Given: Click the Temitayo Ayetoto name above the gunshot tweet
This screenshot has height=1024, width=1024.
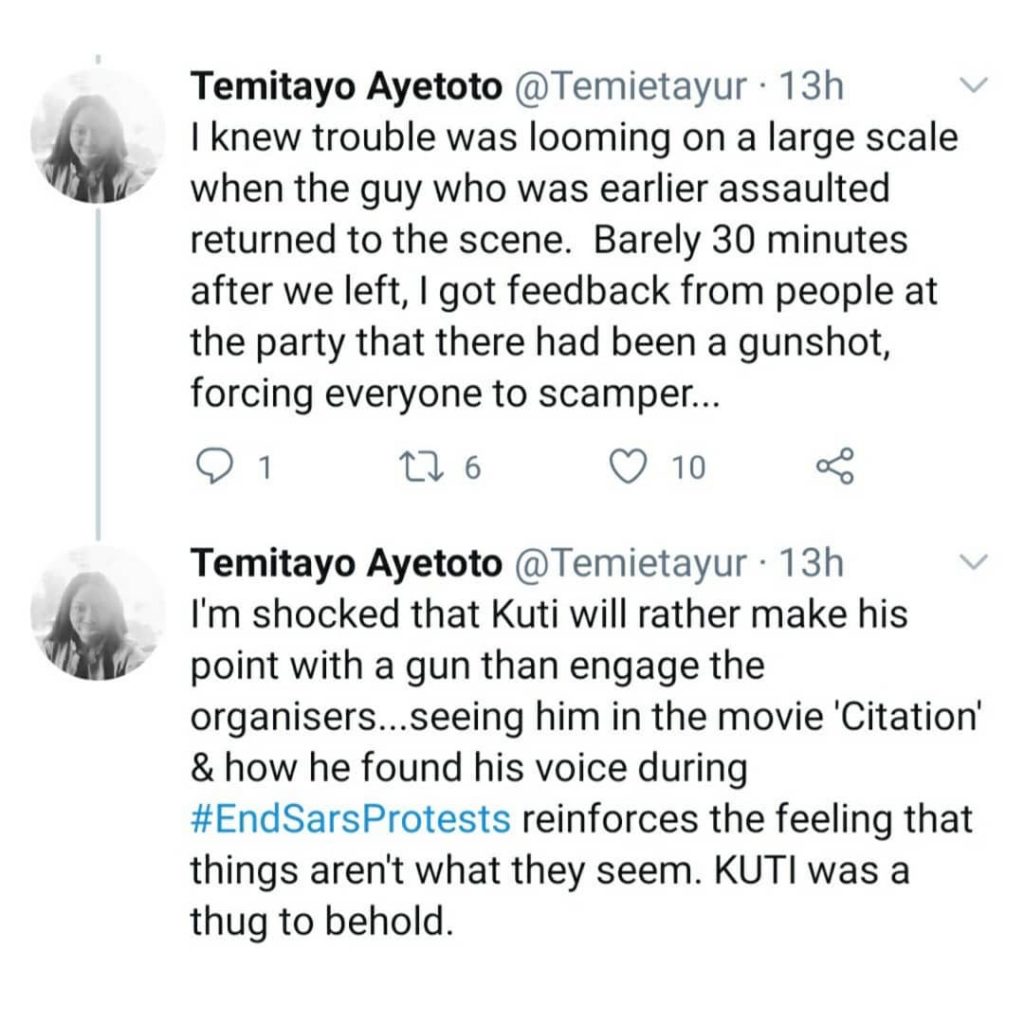Looking at the screenshot, I should pyautogui.click(x=346, y=87).
